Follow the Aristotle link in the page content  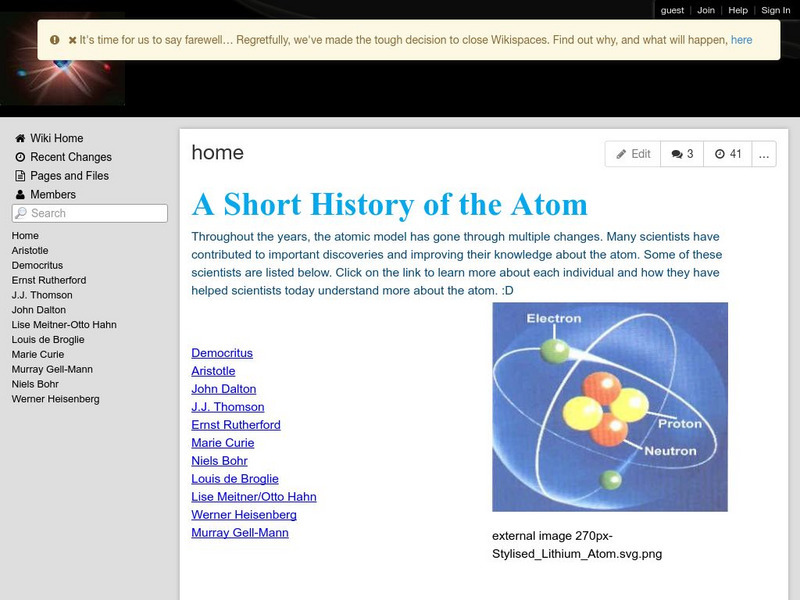(213, 371)
